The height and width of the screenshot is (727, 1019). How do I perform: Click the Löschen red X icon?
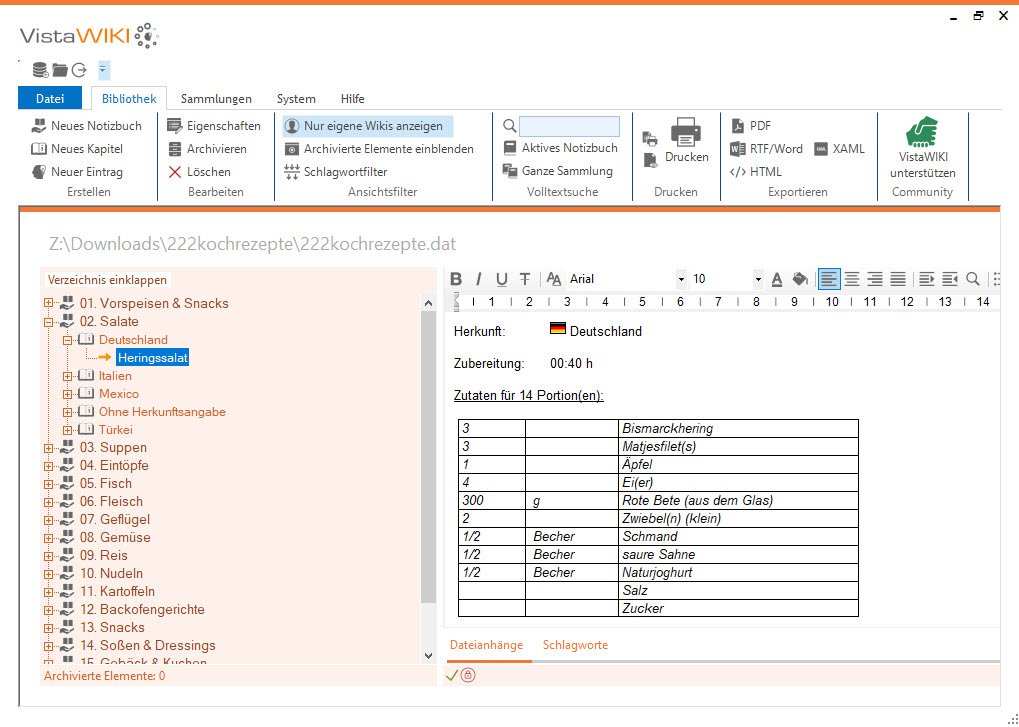(175, 172)
